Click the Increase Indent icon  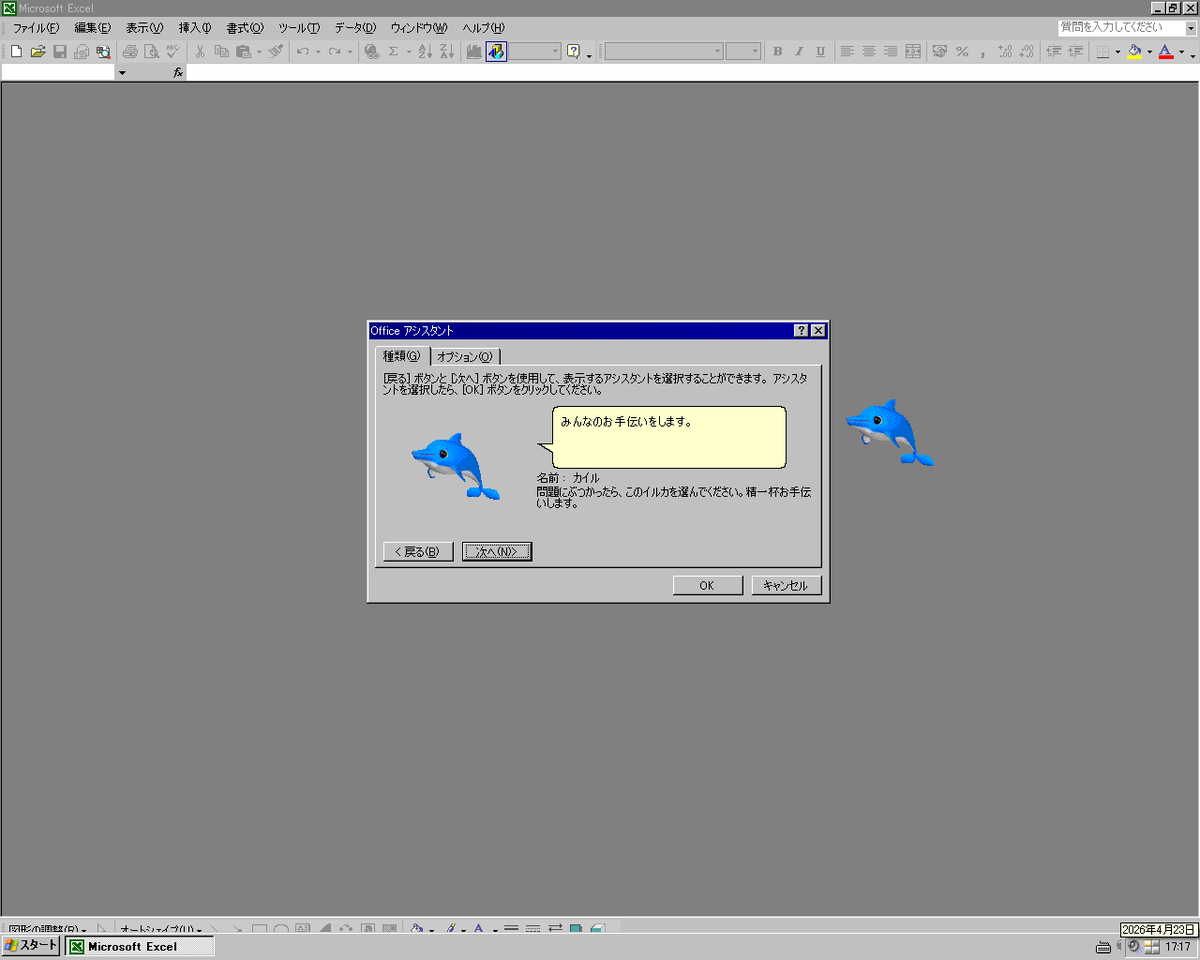pyautogui.click(x=1076, y=51)
